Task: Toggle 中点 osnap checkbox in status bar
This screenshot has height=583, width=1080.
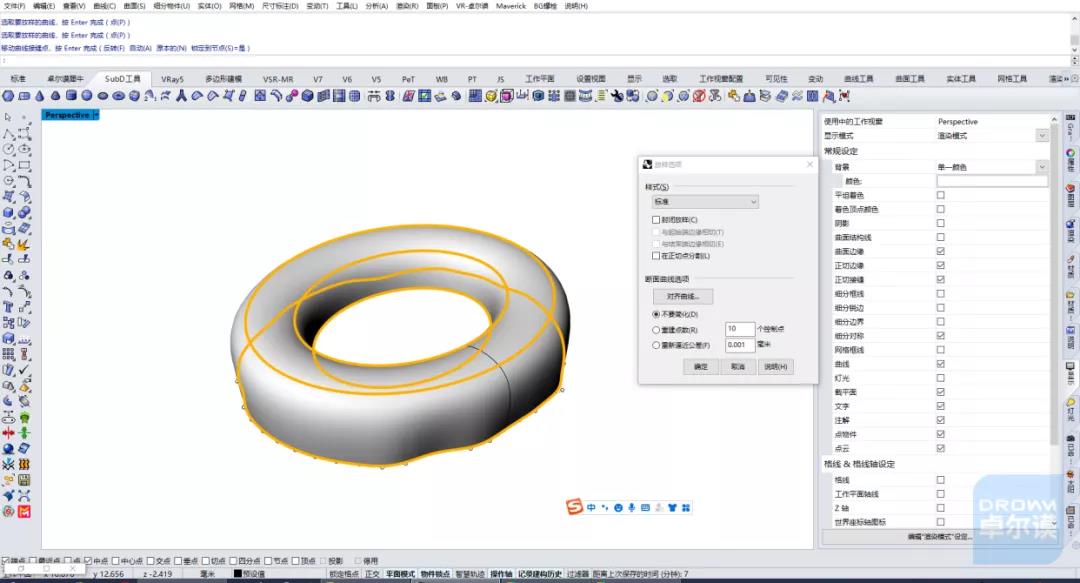Action: tap(87, 561)
